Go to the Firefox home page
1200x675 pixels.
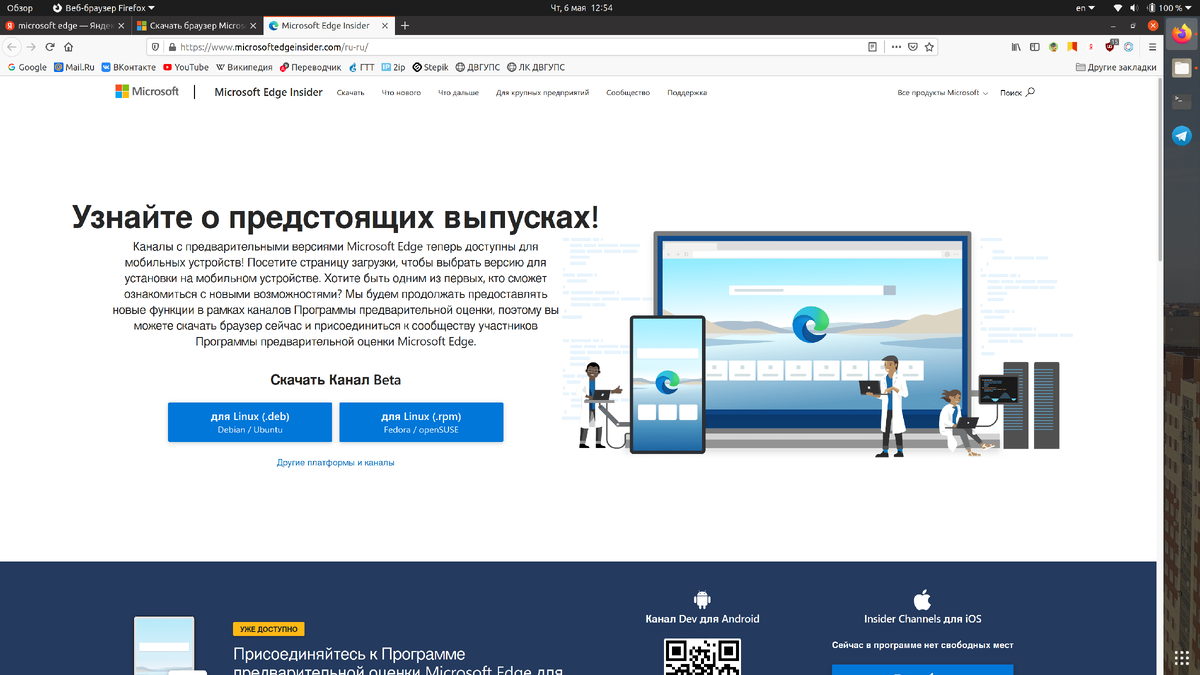click(69, 47)
